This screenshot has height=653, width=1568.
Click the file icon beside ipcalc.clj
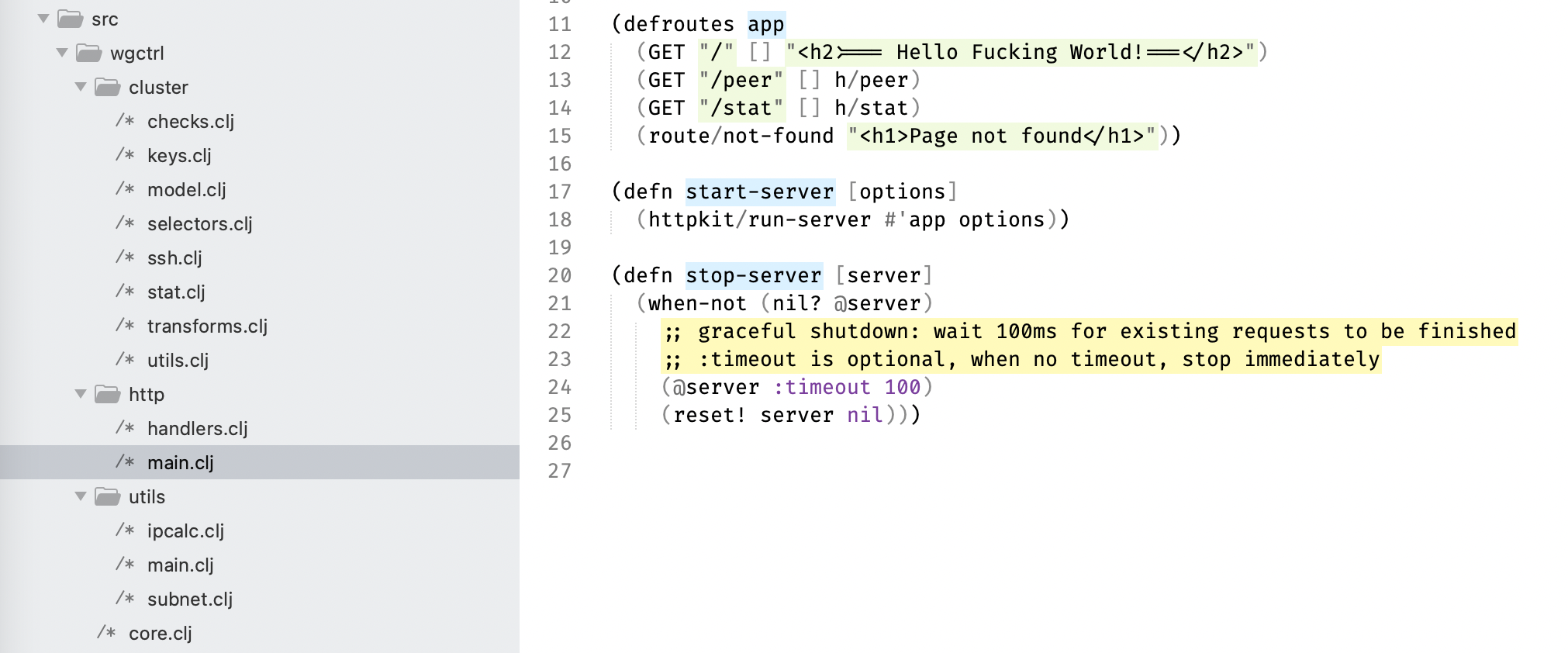[x=125, y=530]
